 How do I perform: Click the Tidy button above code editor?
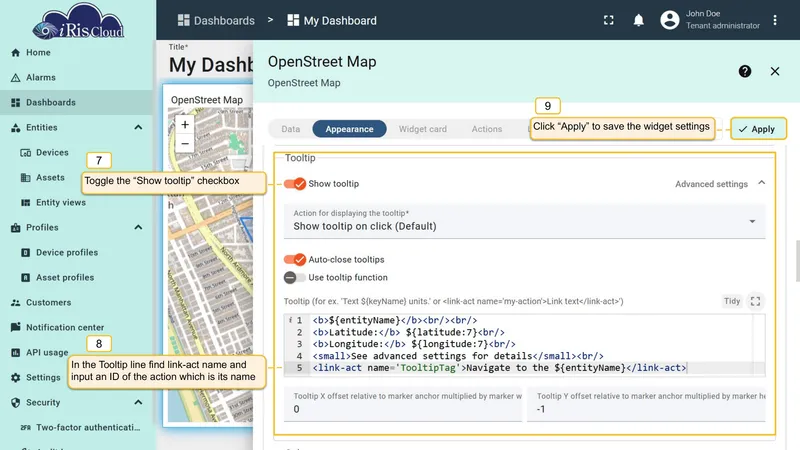[x=732, y=301]
